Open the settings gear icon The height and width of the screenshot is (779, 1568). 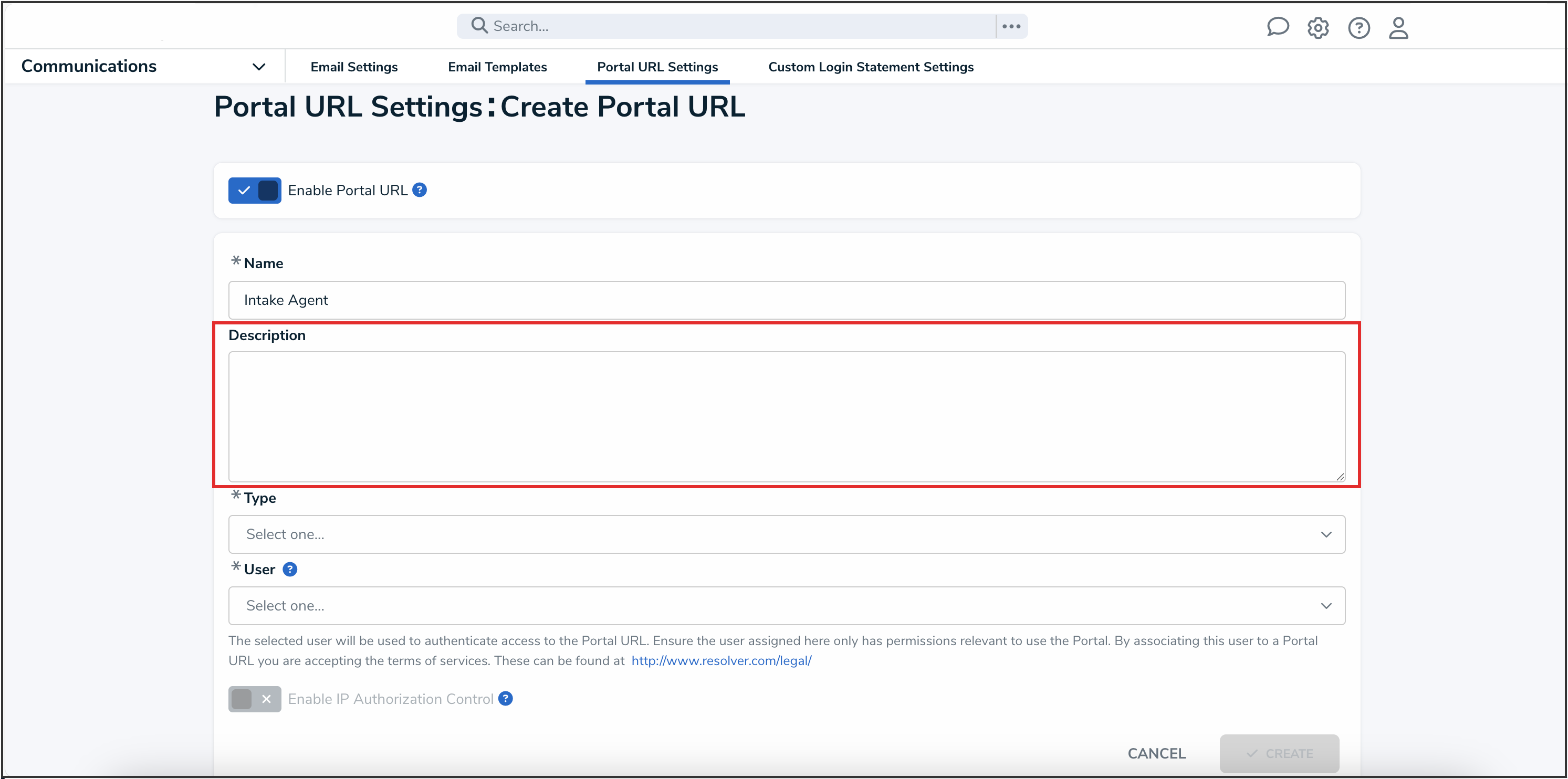click(1318, 27)
